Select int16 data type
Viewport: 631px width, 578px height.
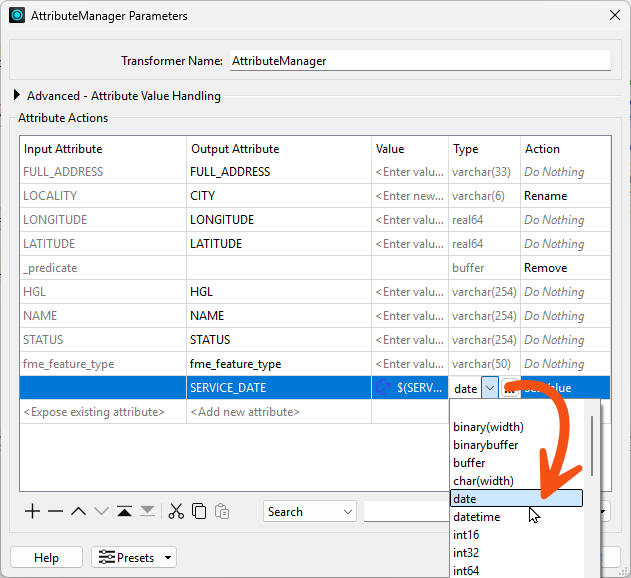tap(516, 535)
